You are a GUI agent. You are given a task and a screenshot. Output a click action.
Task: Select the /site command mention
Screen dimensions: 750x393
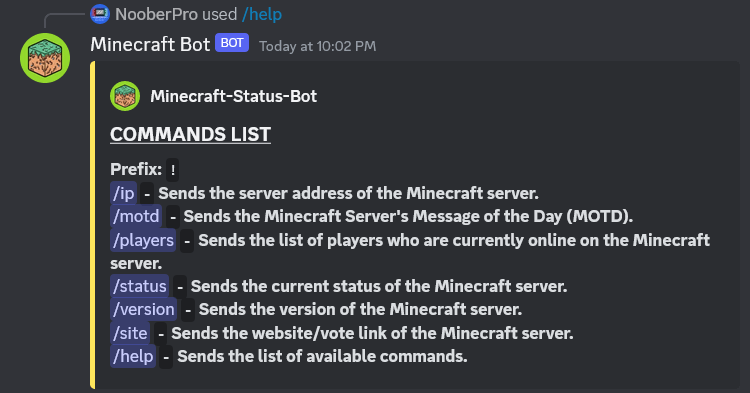[130, 333]
